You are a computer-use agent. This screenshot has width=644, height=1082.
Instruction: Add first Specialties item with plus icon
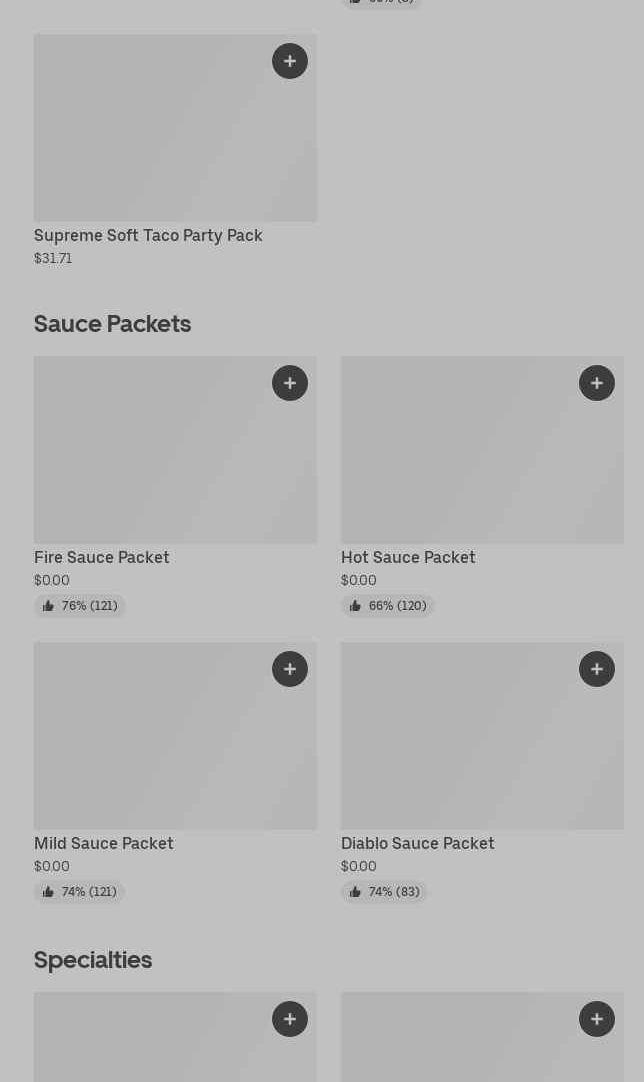290,1019
